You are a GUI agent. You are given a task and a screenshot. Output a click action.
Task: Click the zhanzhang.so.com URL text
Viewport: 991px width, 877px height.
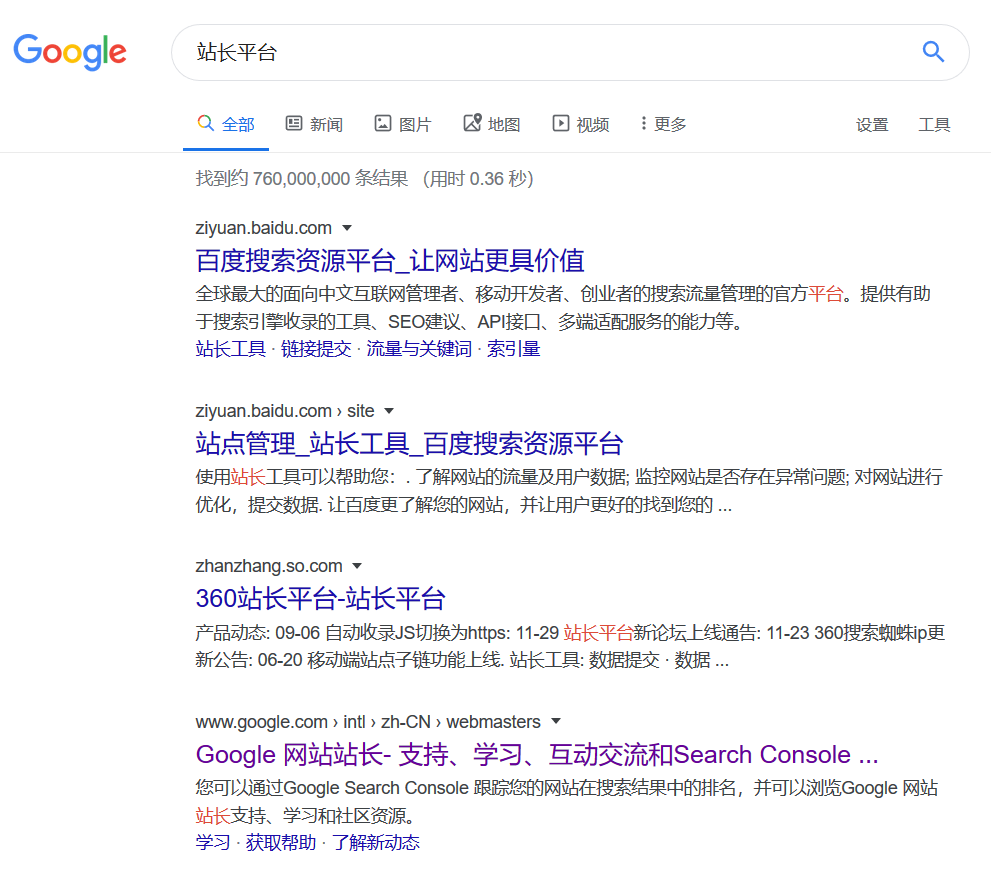pyautogui.click(x=269, y=566)
